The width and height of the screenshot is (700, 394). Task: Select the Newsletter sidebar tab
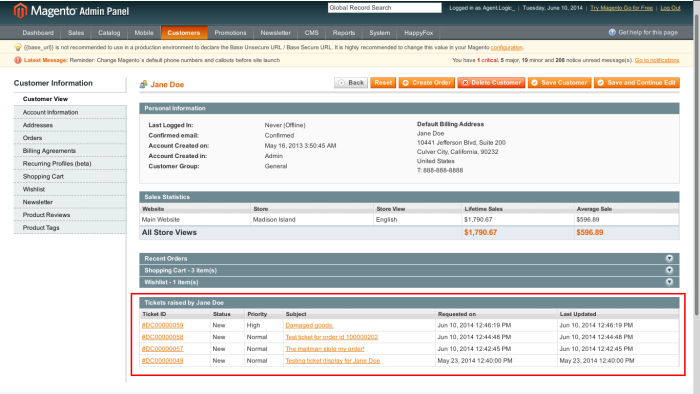pyautogui.click(x=70, y=202)
